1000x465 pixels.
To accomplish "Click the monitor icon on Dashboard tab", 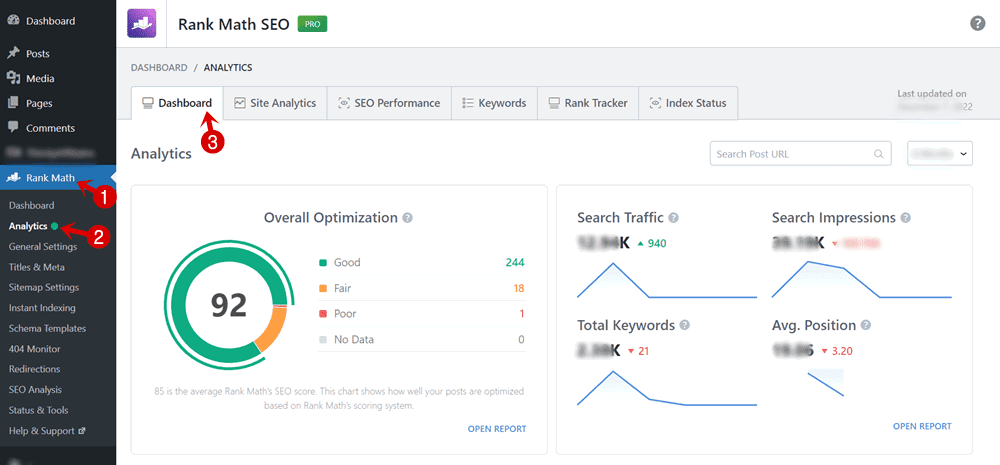I will tap(148, 103).
